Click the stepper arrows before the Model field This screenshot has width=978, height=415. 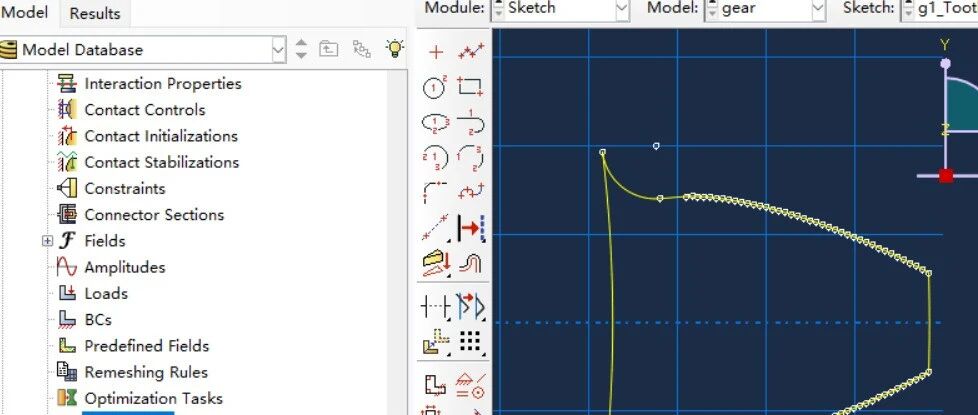point(712,9)
